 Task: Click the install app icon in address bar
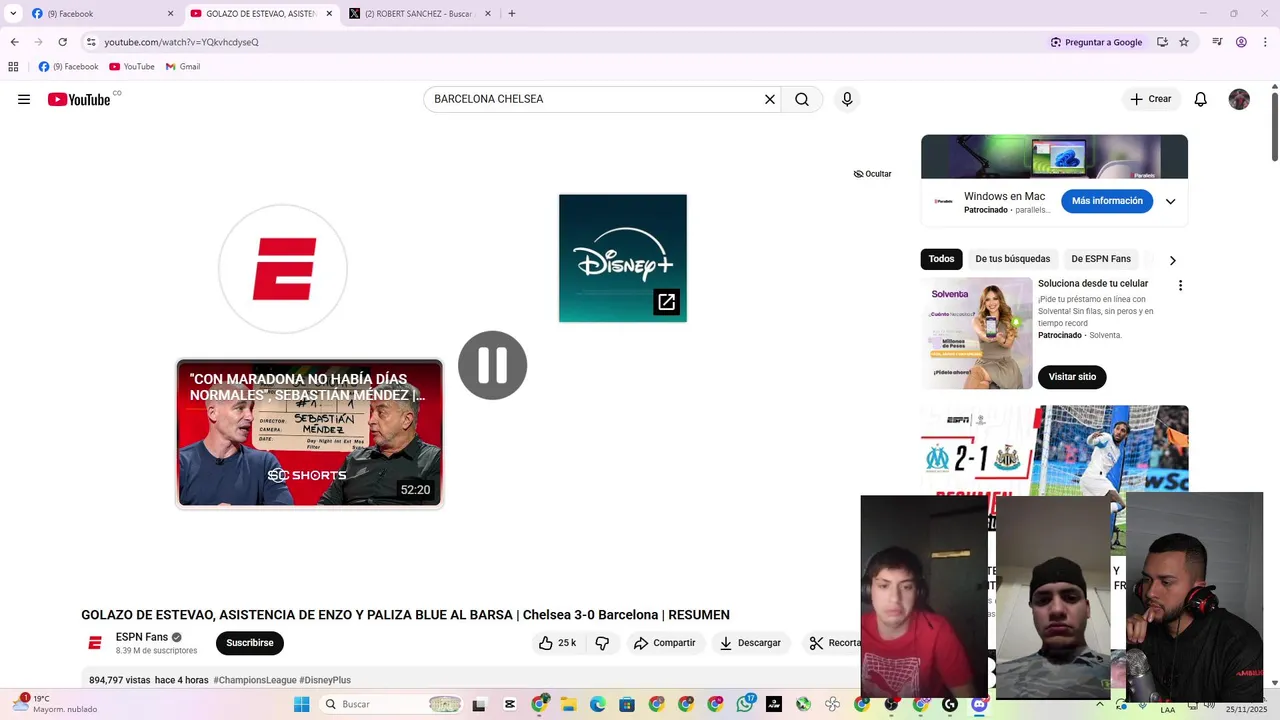click(x=1162, y=42)
